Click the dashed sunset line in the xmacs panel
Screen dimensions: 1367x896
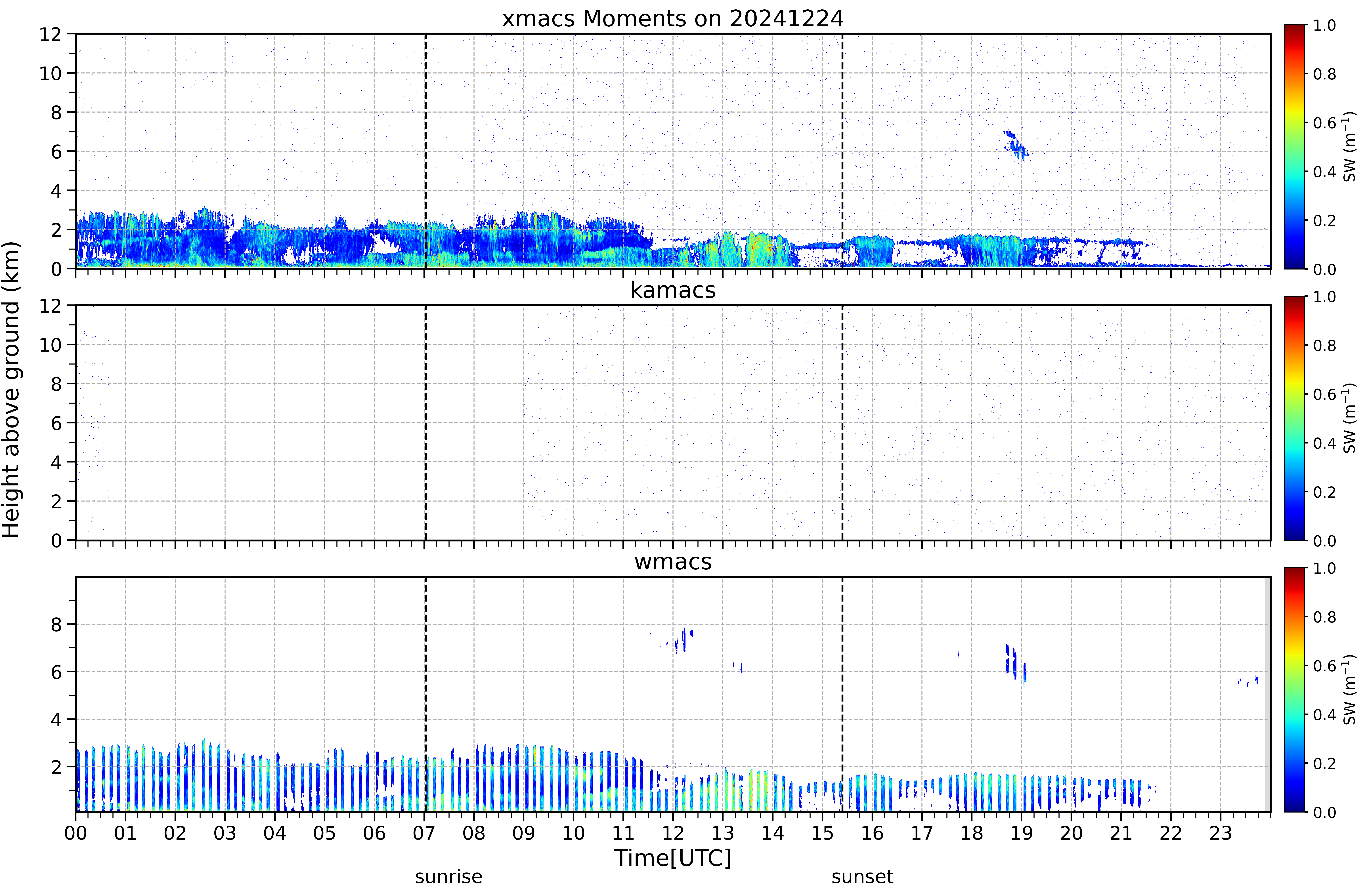pos(843,151)
